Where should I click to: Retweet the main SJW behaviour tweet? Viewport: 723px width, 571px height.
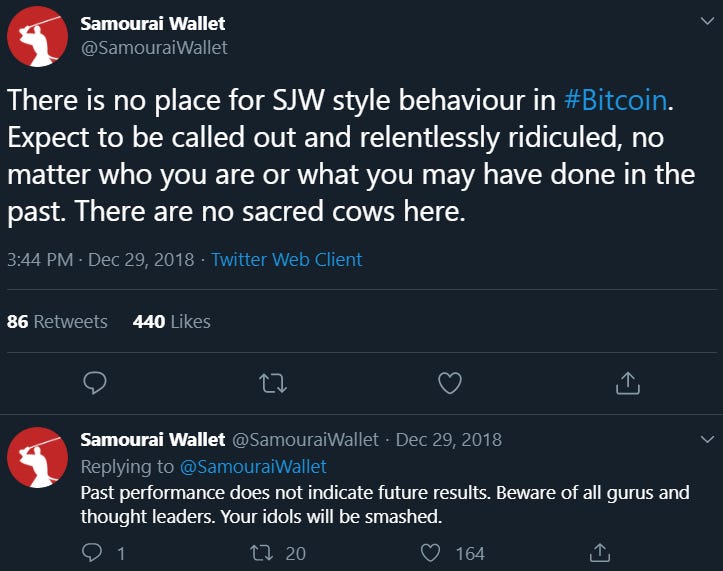[x=273, y=383]
